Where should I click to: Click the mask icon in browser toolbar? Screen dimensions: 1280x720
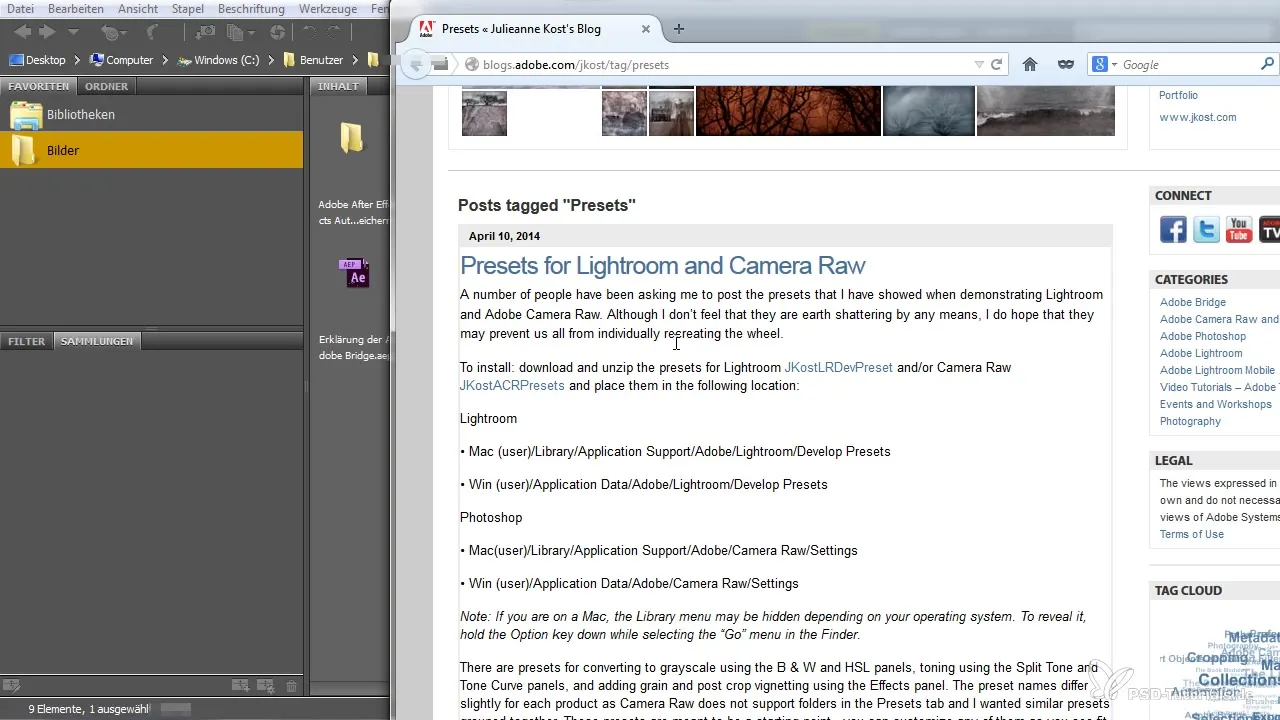1066,65
